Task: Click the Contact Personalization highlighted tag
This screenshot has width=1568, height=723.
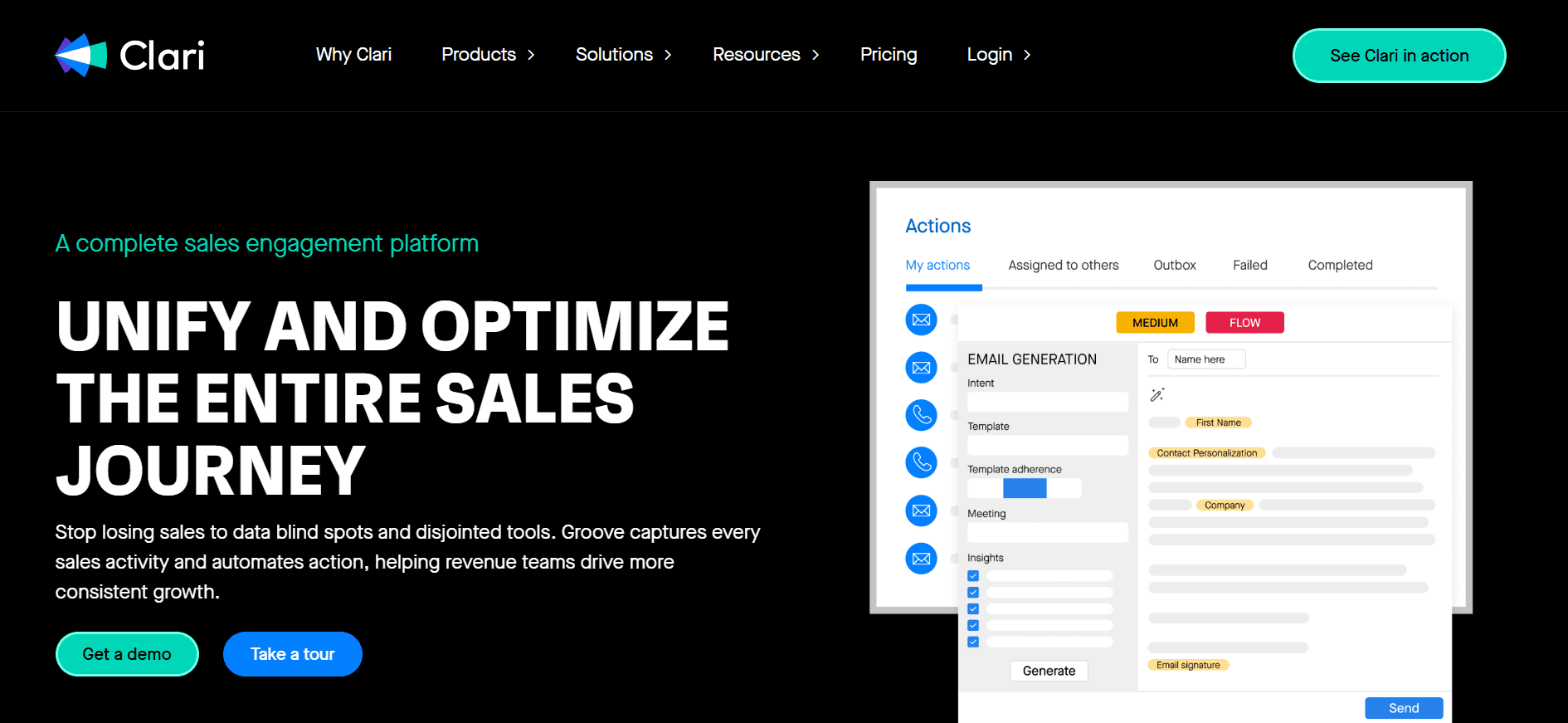Action: pos(1207,453)
